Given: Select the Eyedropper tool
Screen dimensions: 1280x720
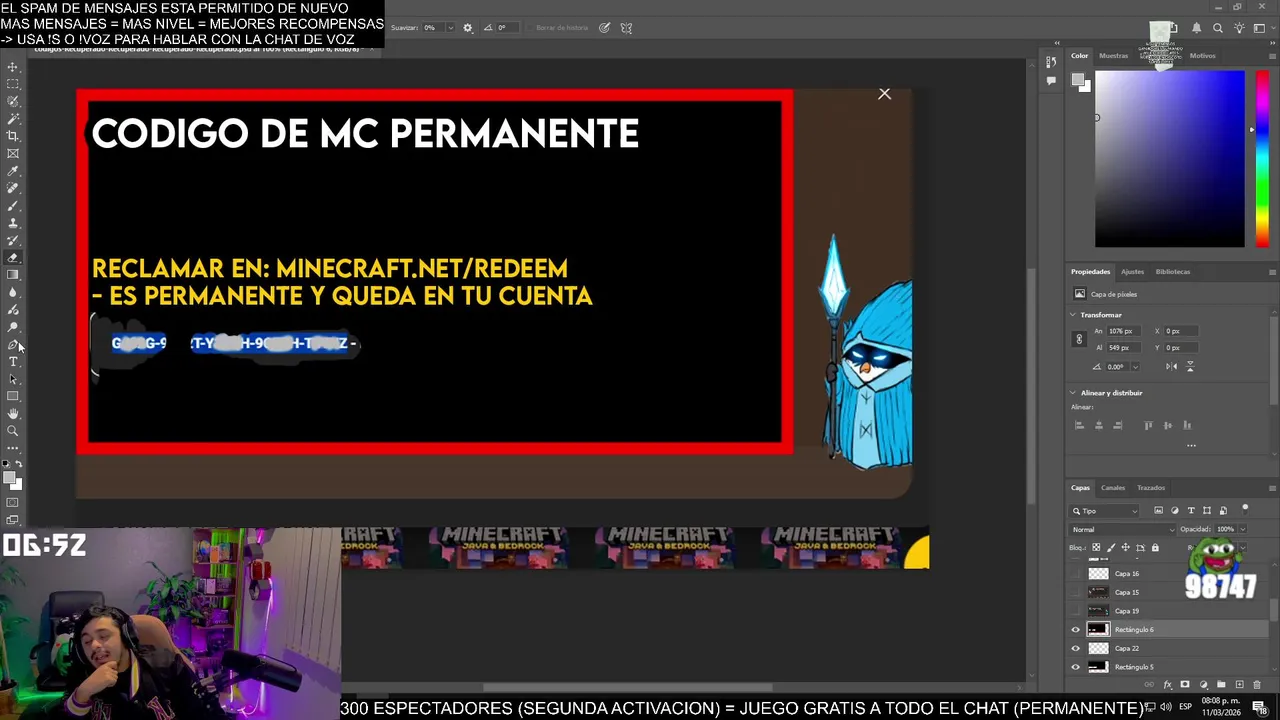Looking at the screenshot, I should click(x=13, y=171).
